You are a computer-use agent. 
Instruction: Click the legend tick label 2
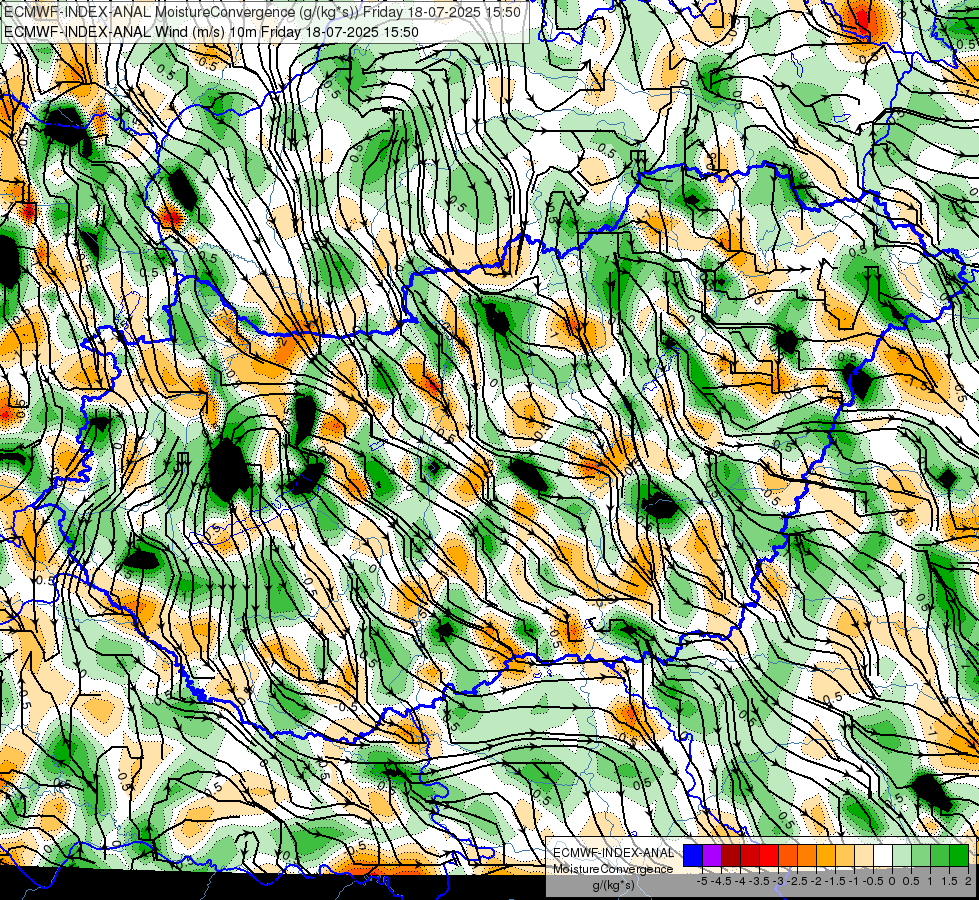tap(968, 881)
